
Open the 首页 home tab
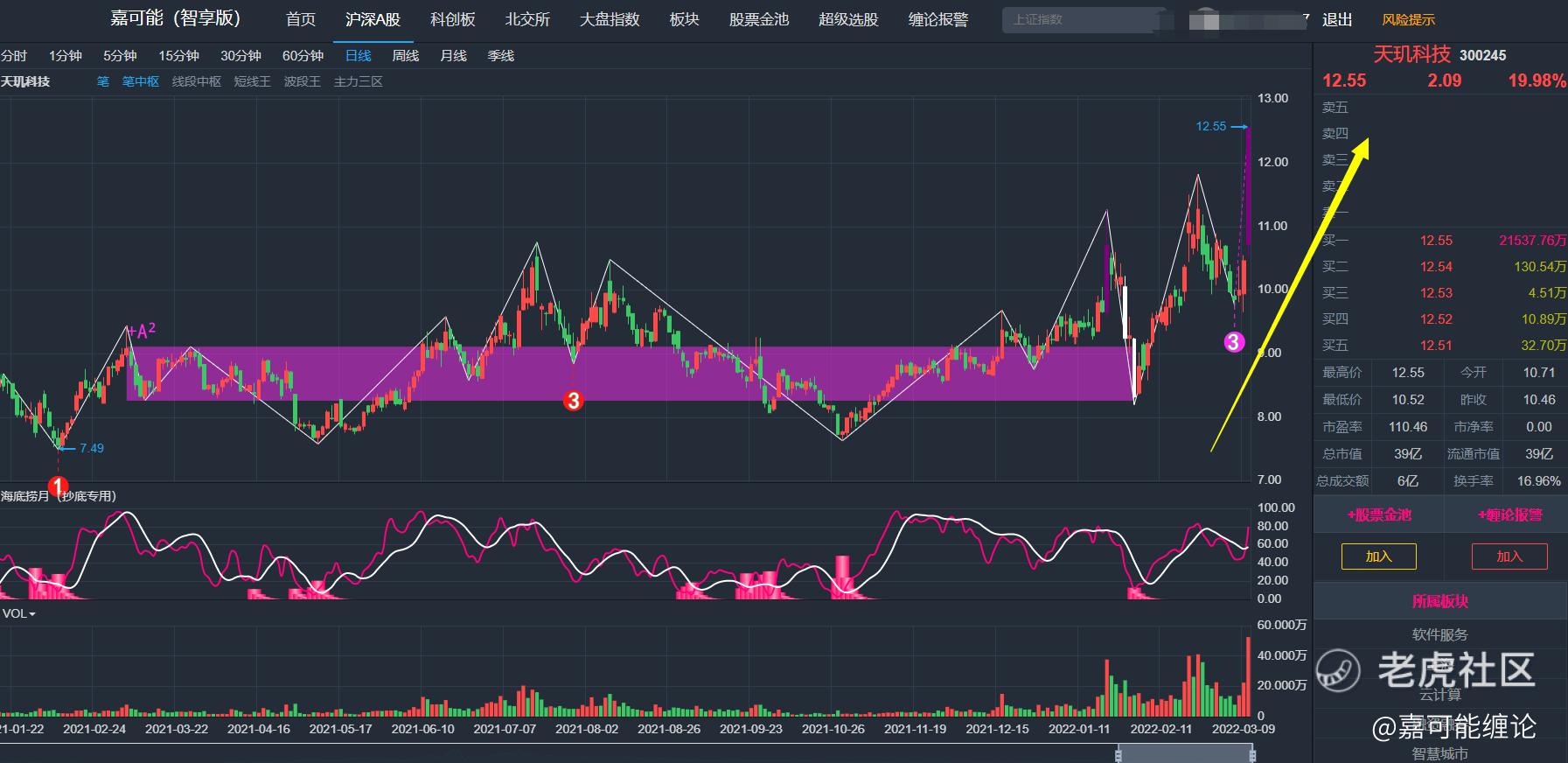[301, 19]
